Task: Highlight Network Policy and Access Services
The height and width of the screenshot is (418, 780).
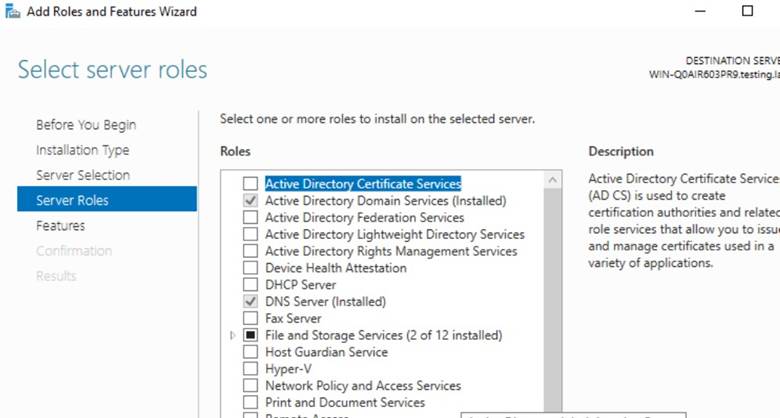Action: [362, 386]
